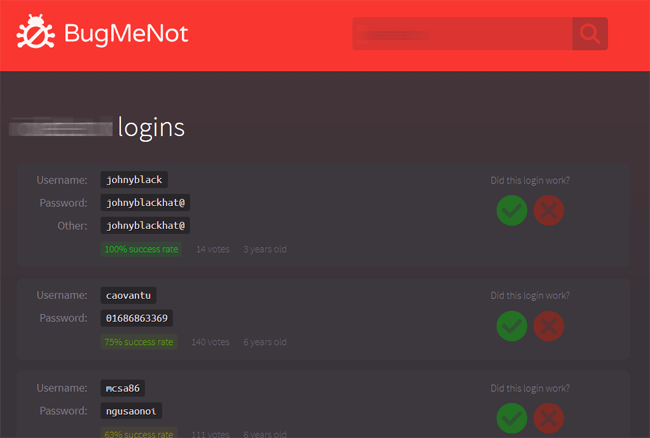Click the 63% success rate badge
The image size is (650, 438).
(139, 433)
